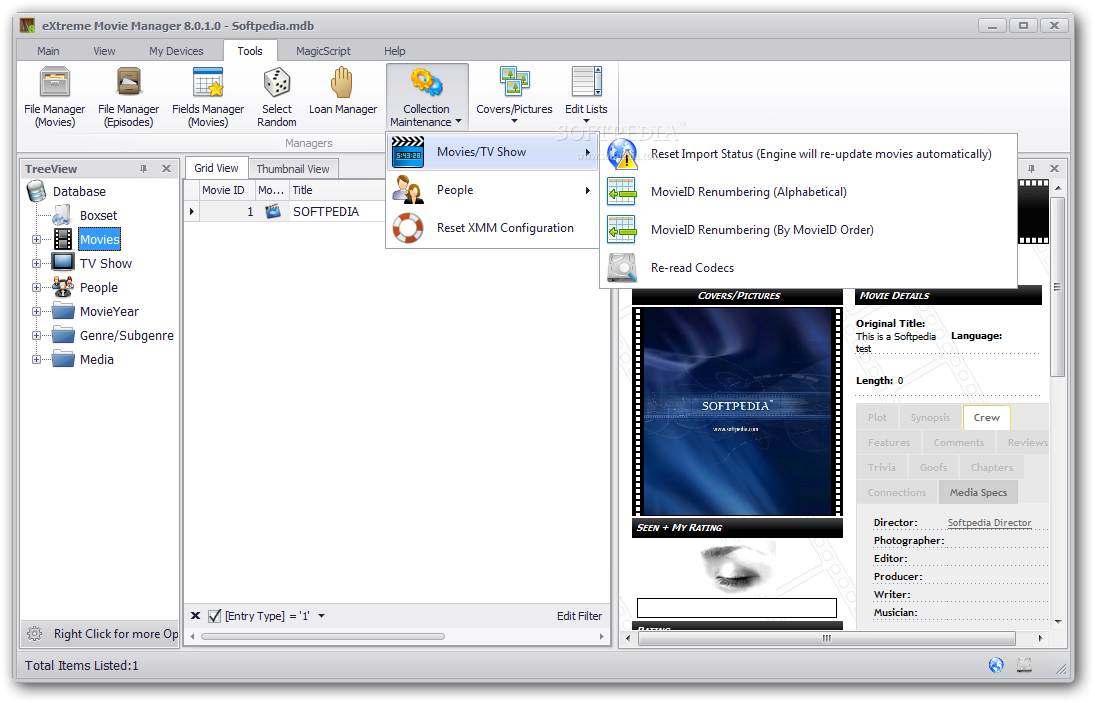Click the status bar icon next to globe
Viewport: 1095px width, 703px height.
coord(1024,665)
